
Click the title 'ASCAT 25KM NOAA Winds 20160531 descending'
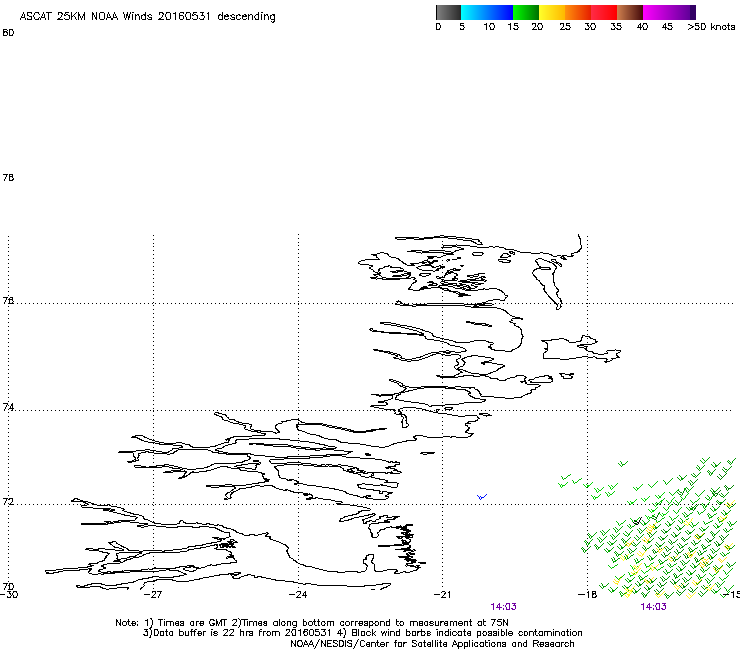tap(147, 16)
